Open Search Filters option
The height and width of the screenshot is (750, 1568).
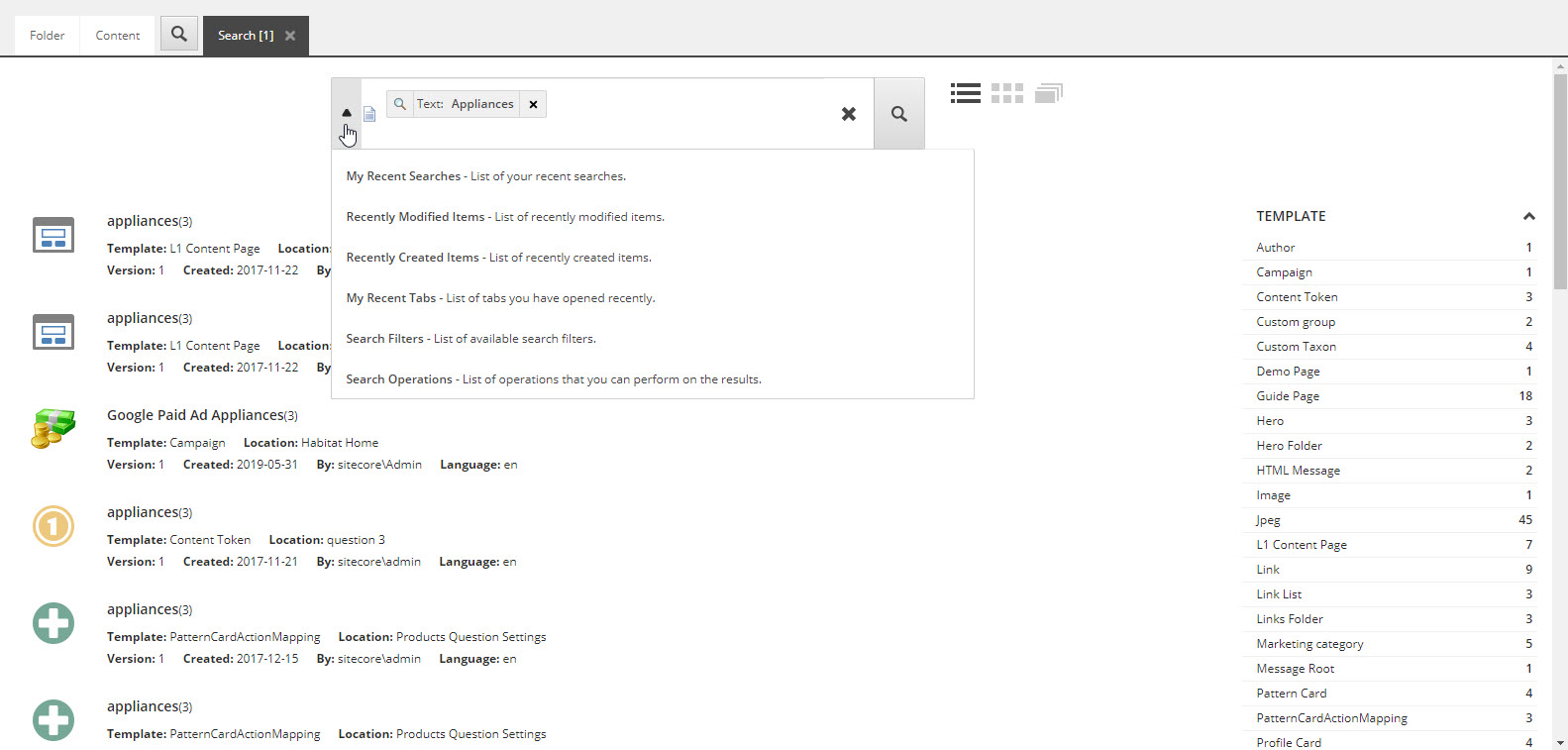(471, 339)
